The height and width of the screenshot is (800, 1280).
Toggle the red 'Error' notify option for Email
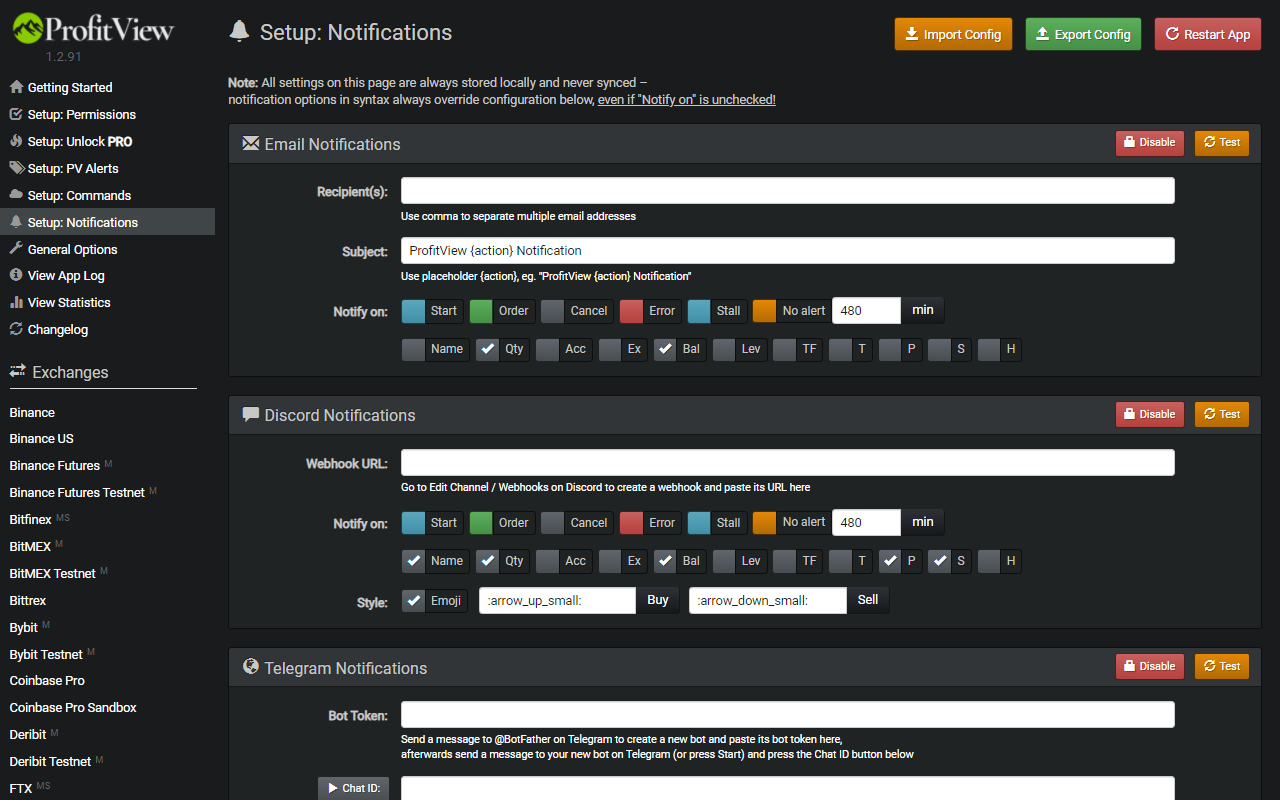click(x=632, y=311)
